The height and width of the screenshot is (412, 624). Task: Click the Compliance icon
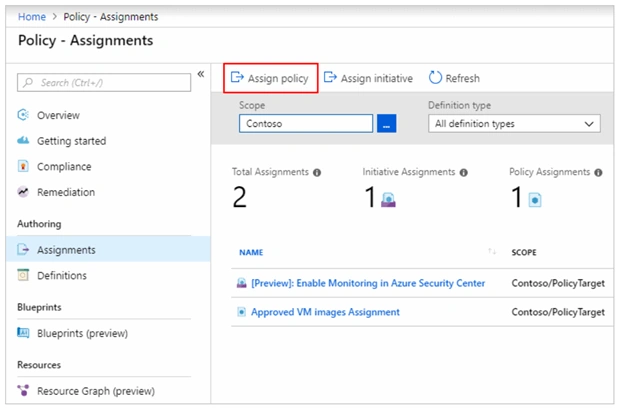pos(23,166)
